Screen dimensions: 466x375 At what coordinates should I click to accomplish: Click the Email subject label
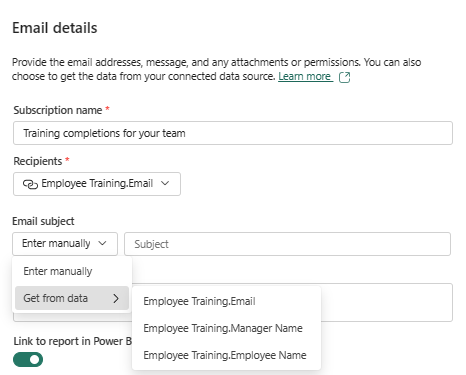point(43,221)
